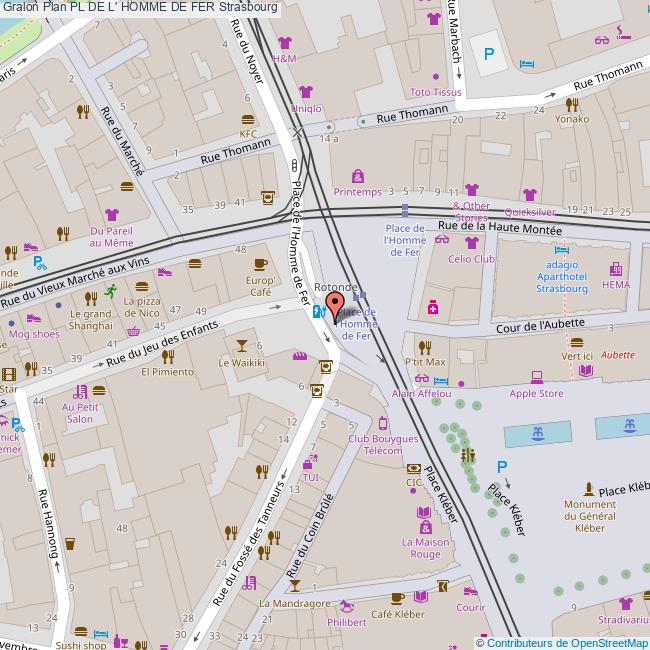Click the Printemps department store label

point(357,191)
